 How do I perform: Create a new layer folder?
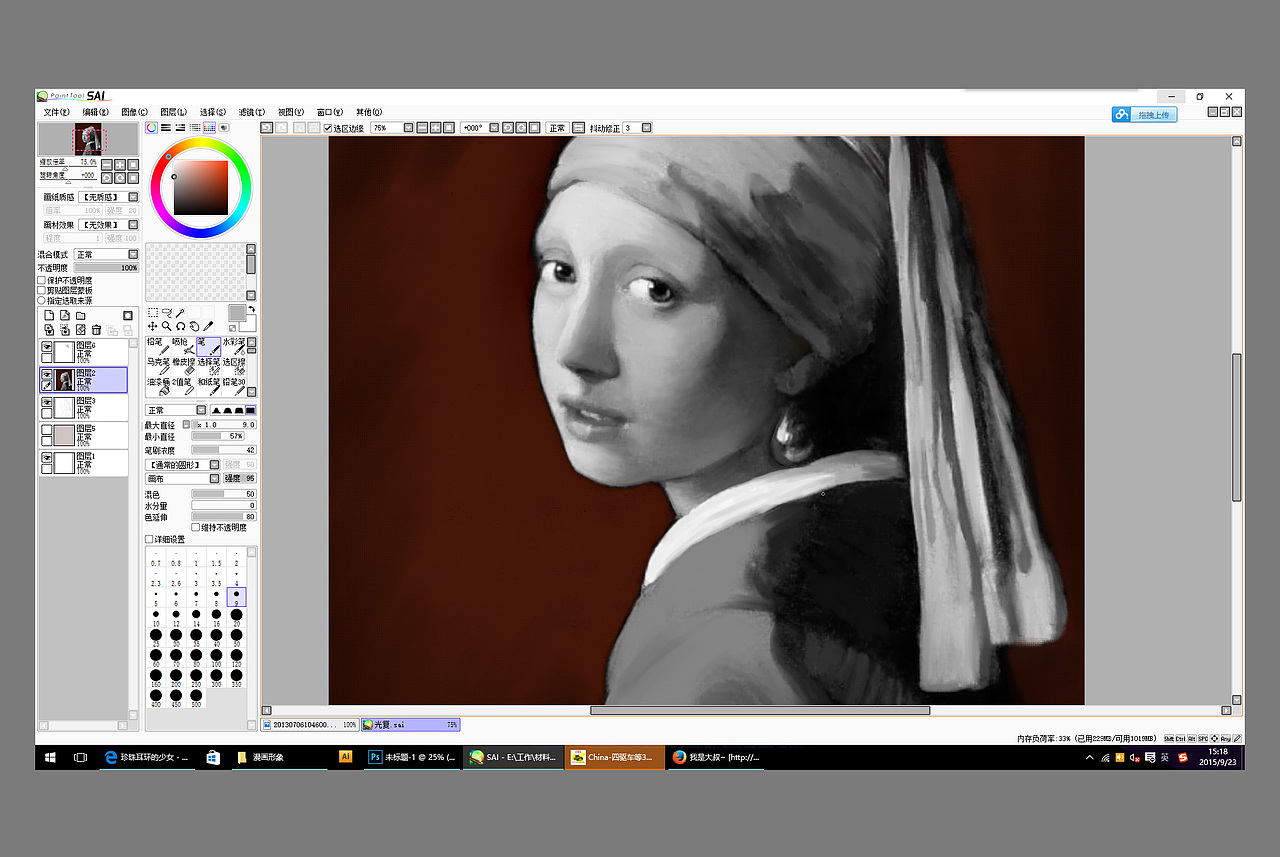point(81,316)
